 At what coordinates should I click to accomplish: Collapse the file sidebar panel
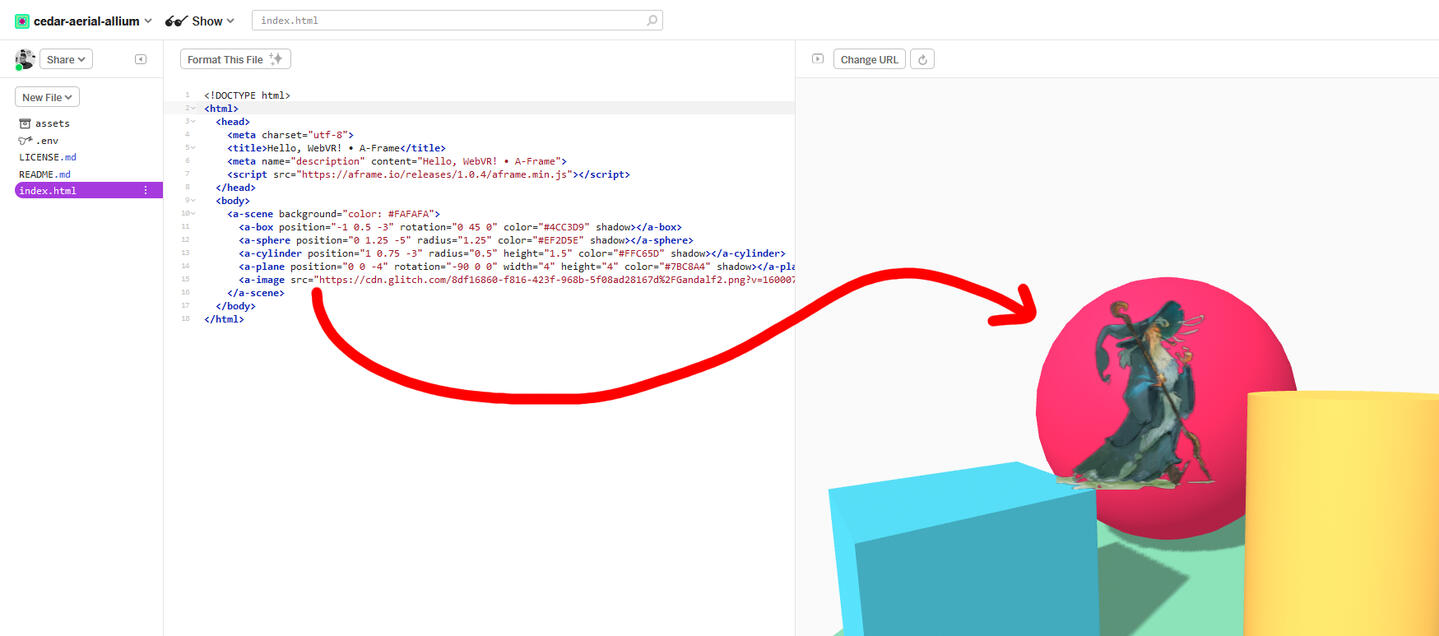point(141,60)
